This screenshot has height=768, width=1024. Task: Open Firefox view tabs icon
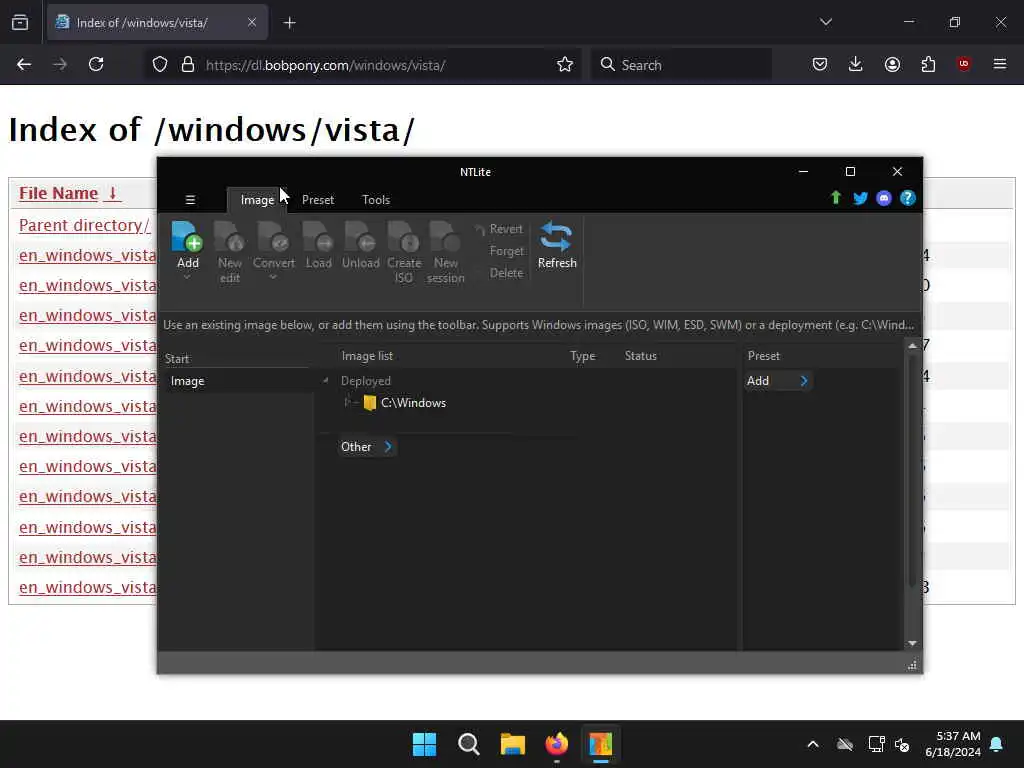[20, 23]
